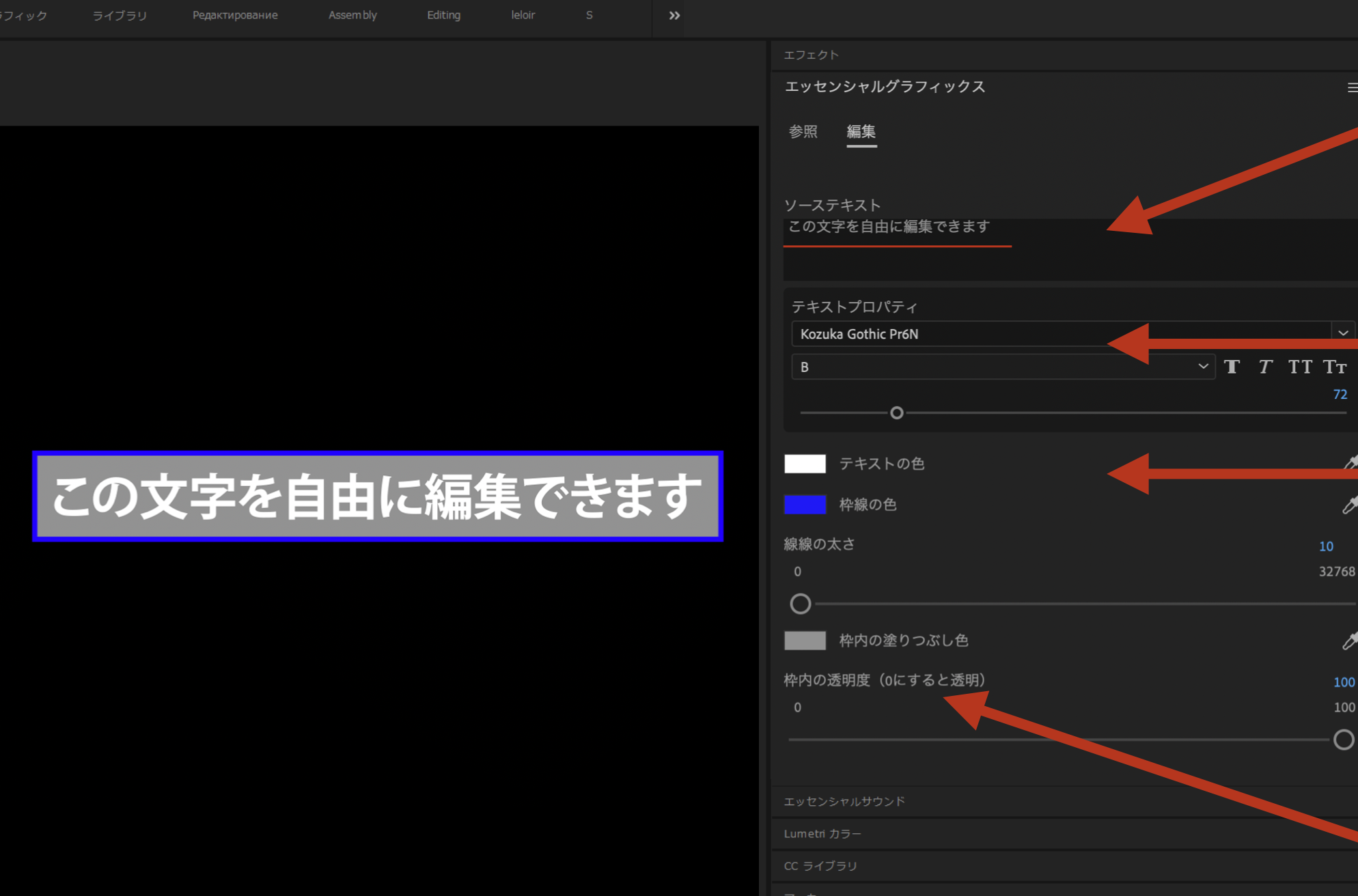Click the white テキストの色 swatch

tap(805, 464)
